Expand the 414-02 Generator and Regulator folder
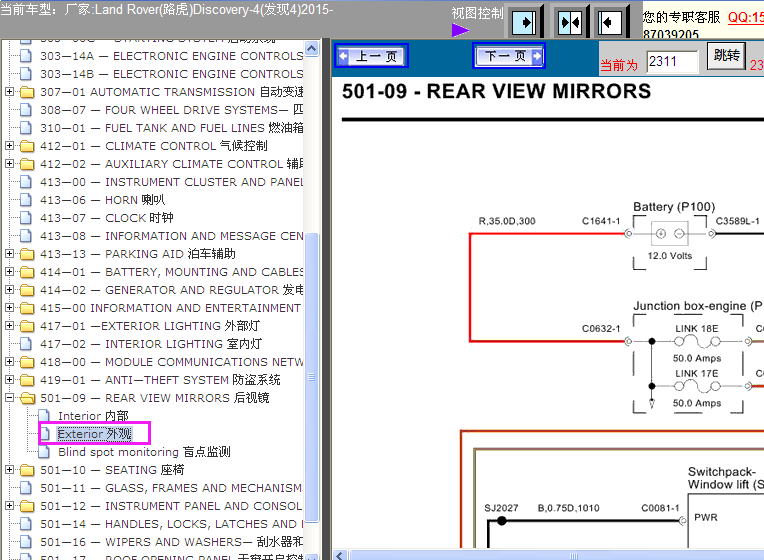Viewport: 764px width, 560px height. click(x=9, y=290)
